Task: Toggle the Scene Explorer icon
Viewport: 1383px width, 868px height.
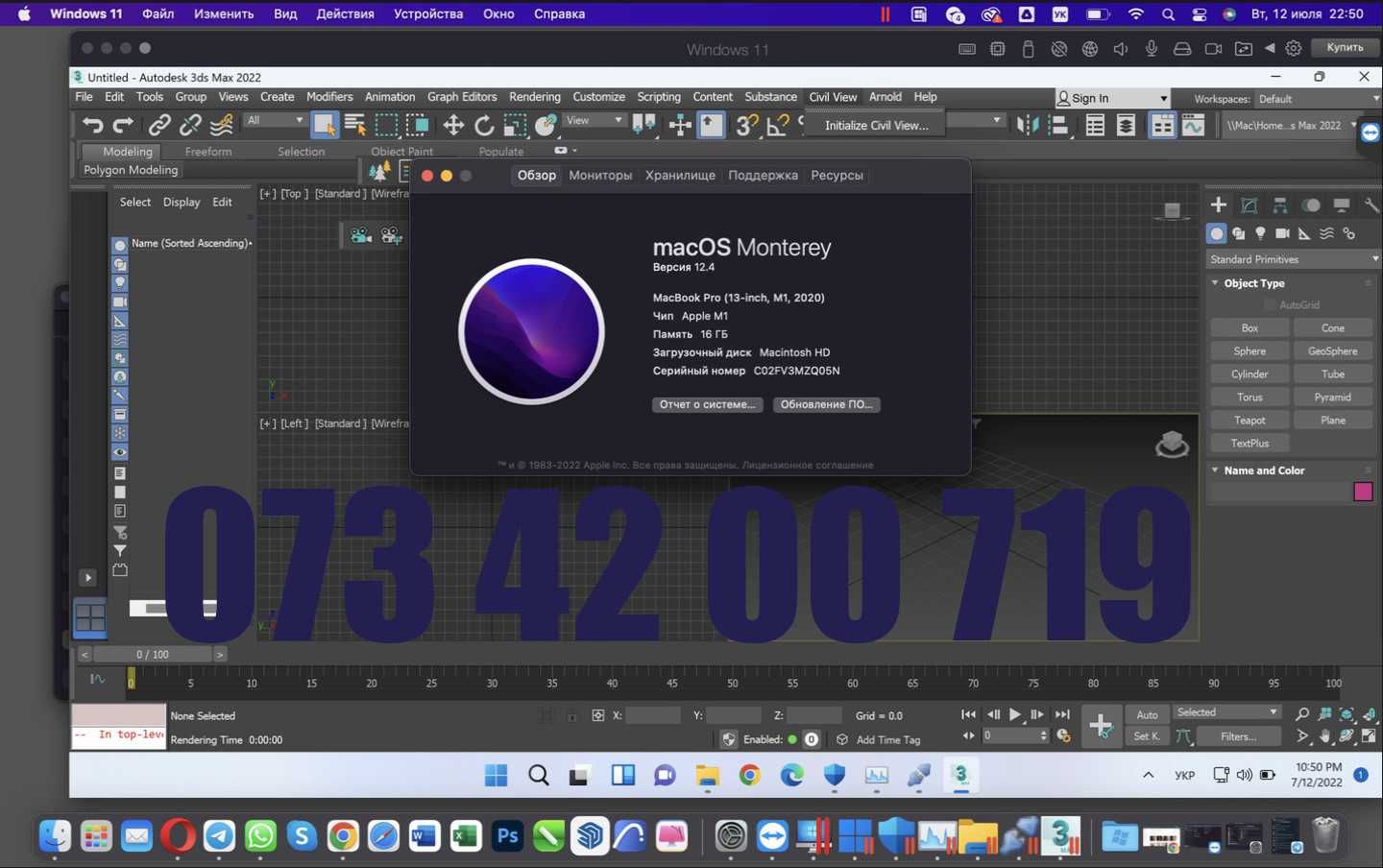Action: (x=1095, y=125)
